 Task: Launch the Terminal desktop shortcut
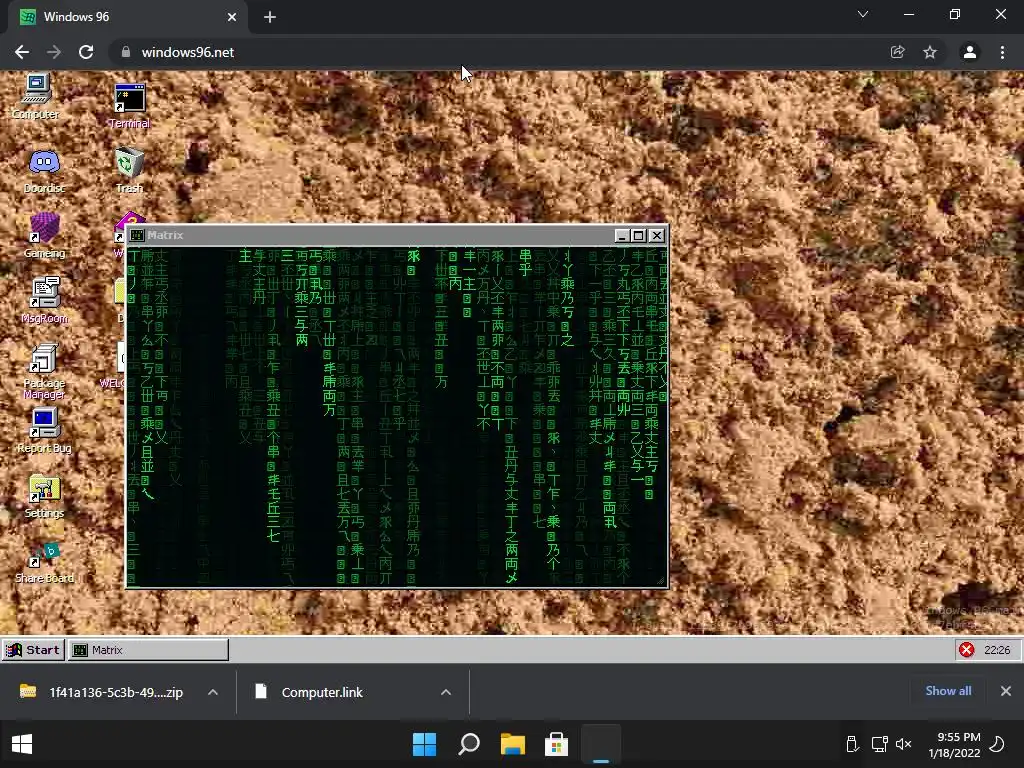coord(129,104)
